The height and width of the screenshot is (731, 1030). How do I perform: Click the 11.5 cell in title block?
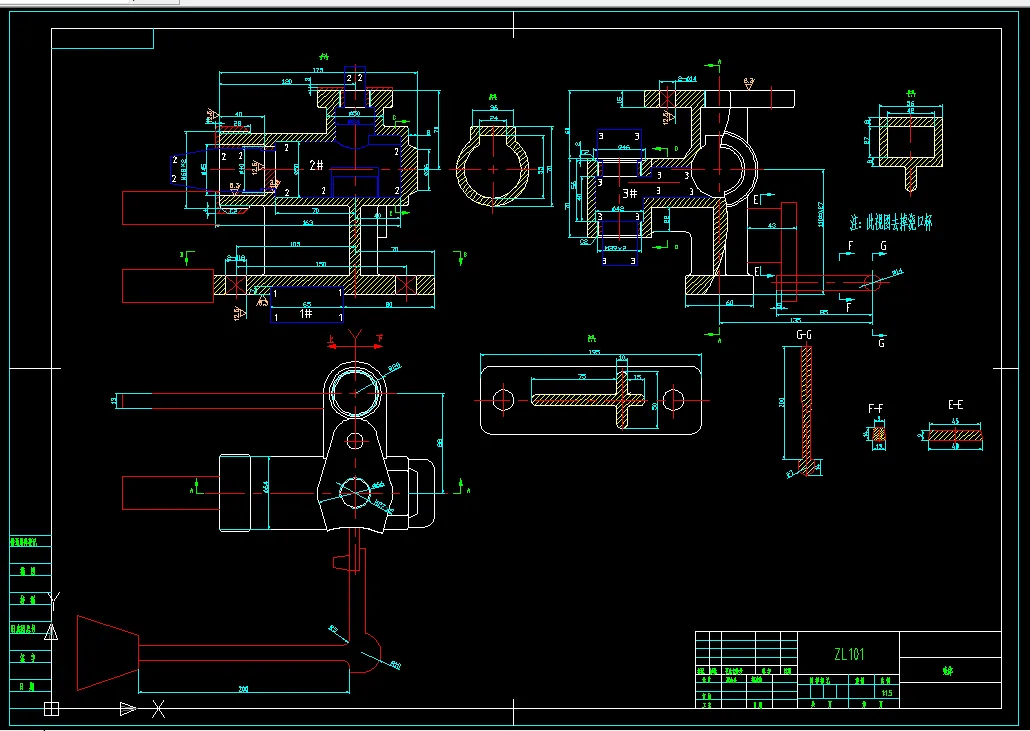887,693
